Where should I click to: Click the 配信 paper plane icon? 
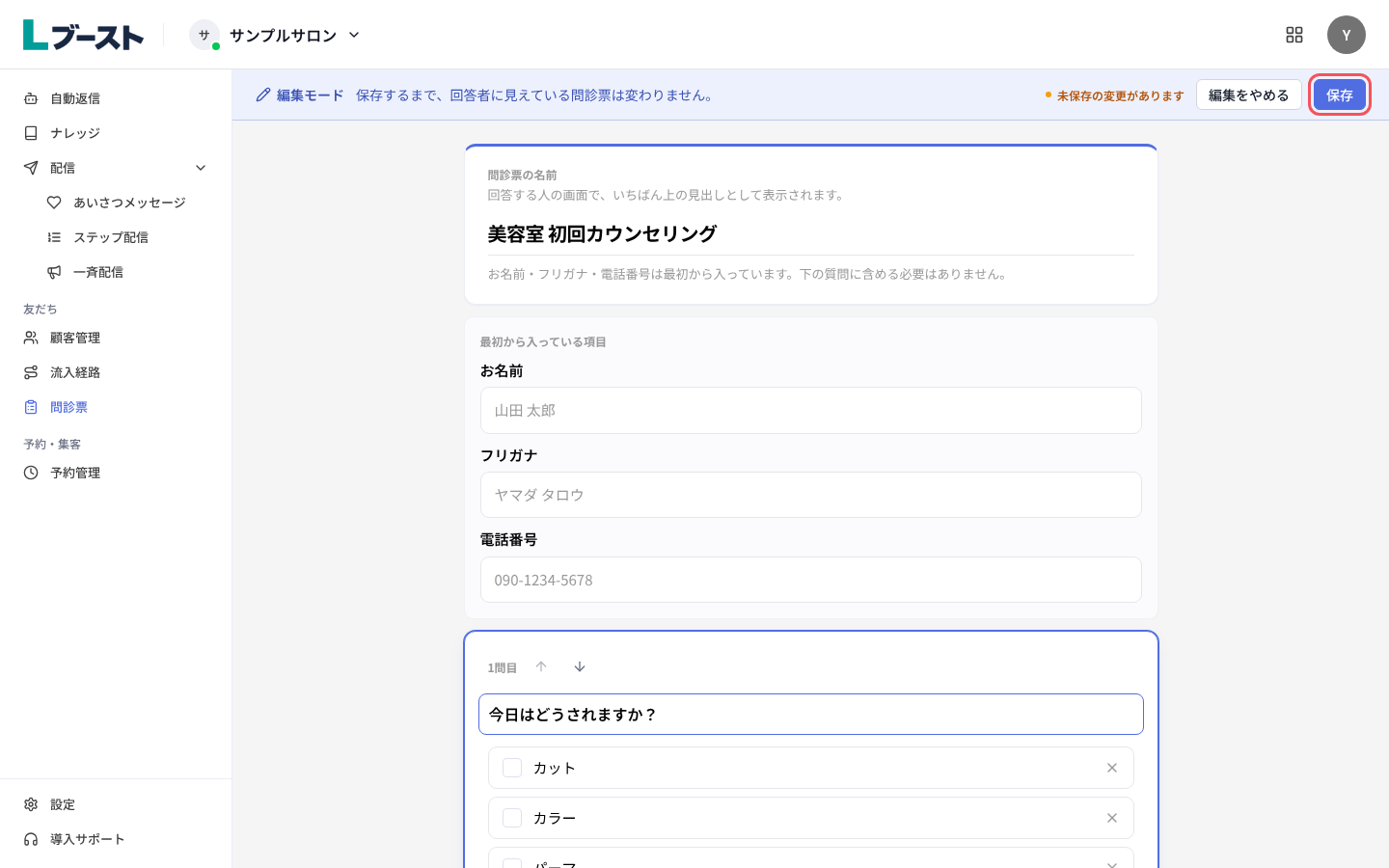click(x=31, y=168)
